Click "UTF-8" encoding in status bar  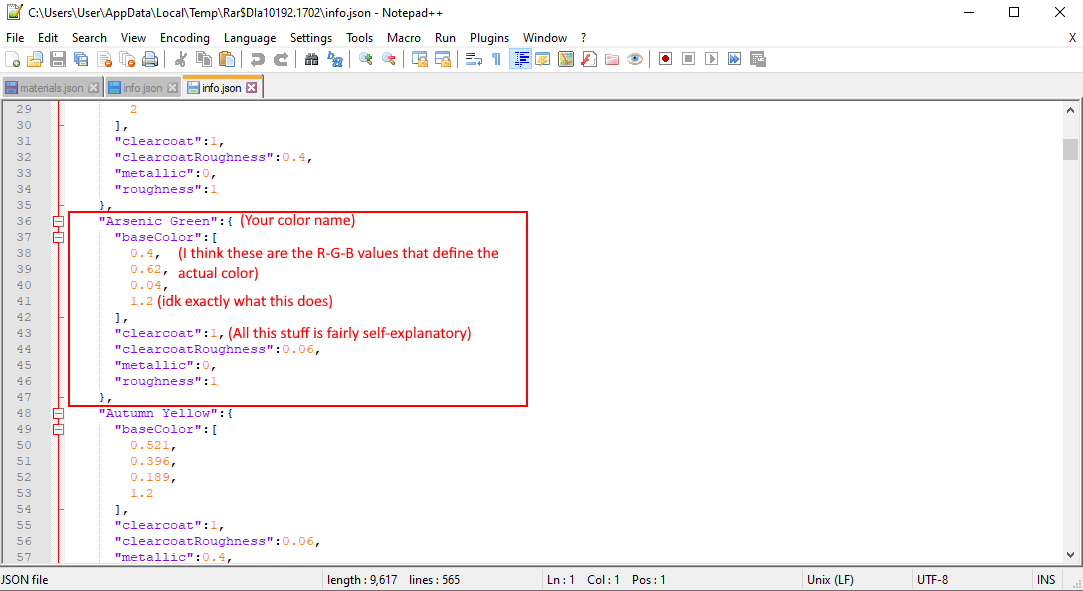pyautogui.click(x=932, y=580)
